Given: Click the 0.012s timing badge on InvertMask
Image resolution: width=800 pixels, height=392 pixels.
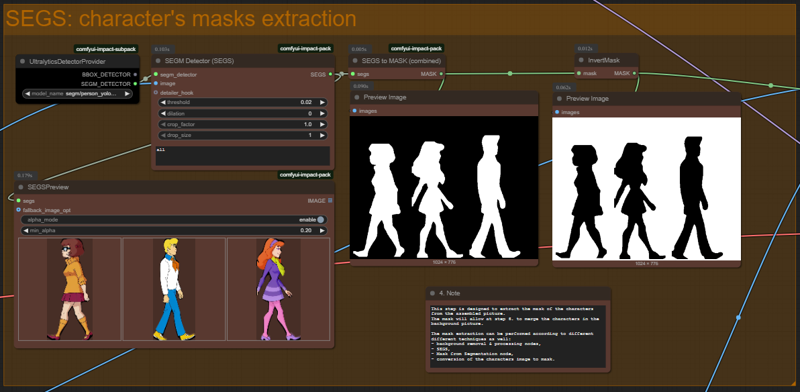Looking at the screenshot, I should [x=585, y=48].
